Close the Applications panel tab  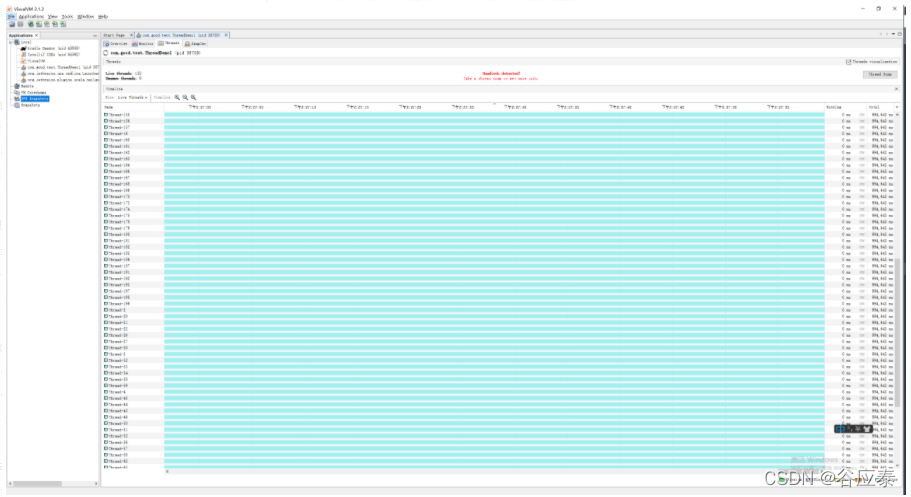36,35
